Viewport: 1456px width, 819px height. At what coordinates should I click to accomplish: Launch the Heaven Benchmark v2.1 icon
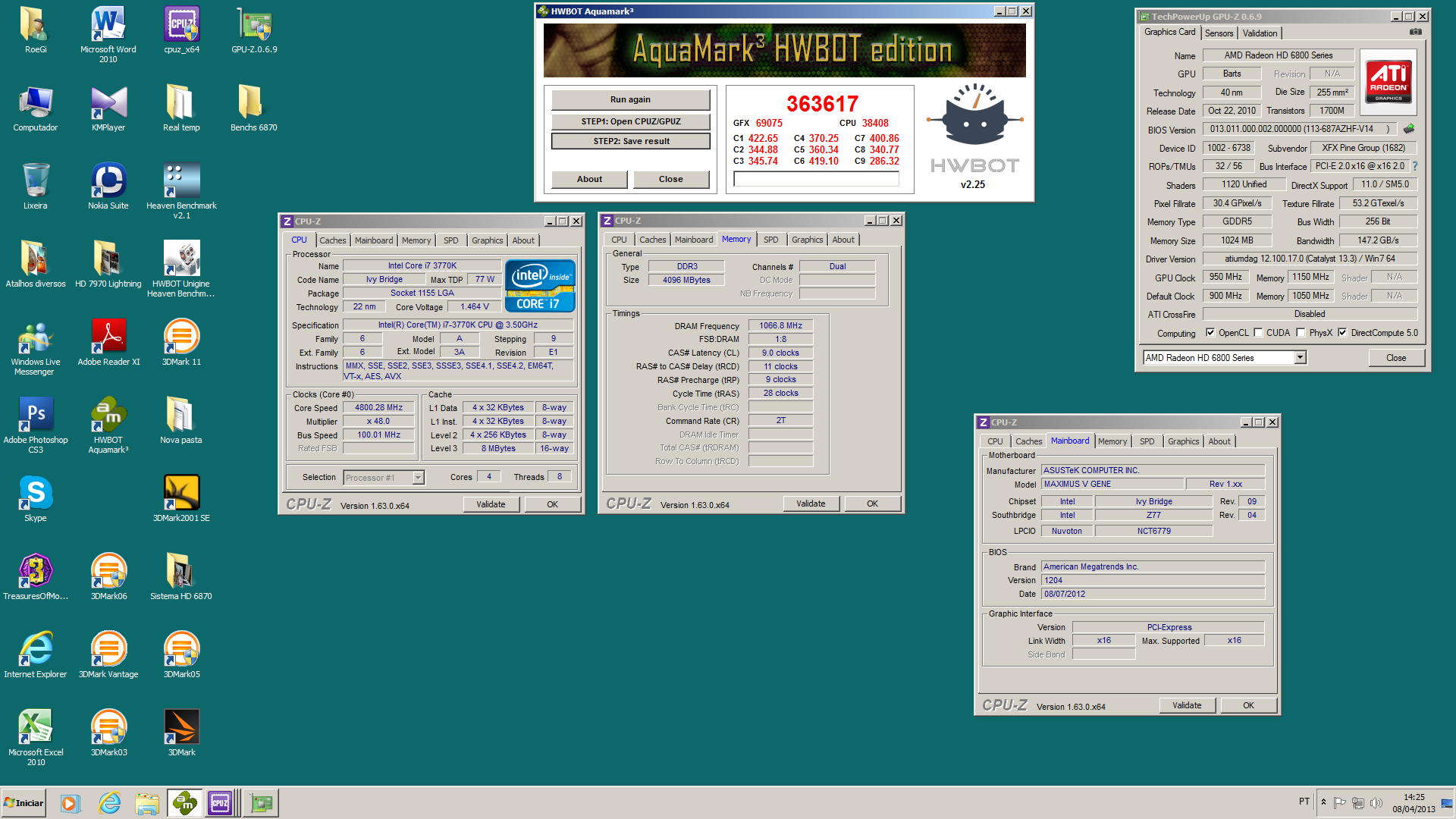coord(181,191)
